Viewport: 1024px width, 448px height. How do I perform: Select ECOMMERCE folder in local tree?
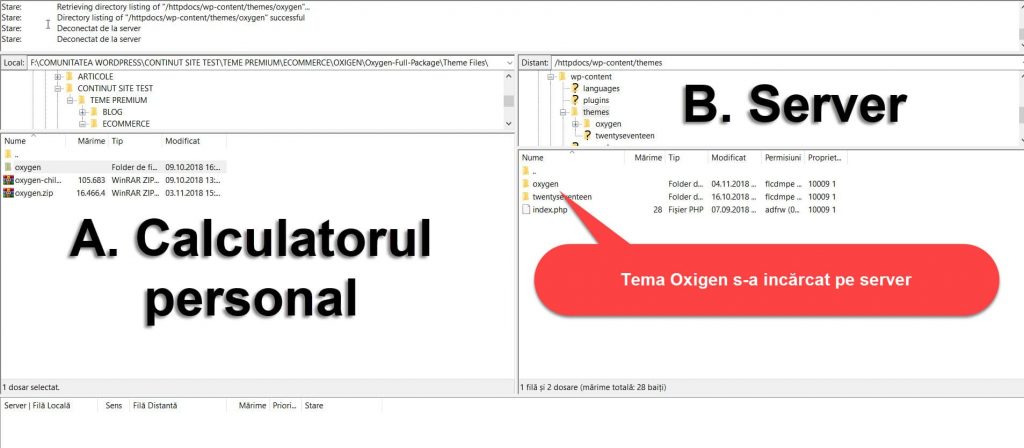[125, 124]
